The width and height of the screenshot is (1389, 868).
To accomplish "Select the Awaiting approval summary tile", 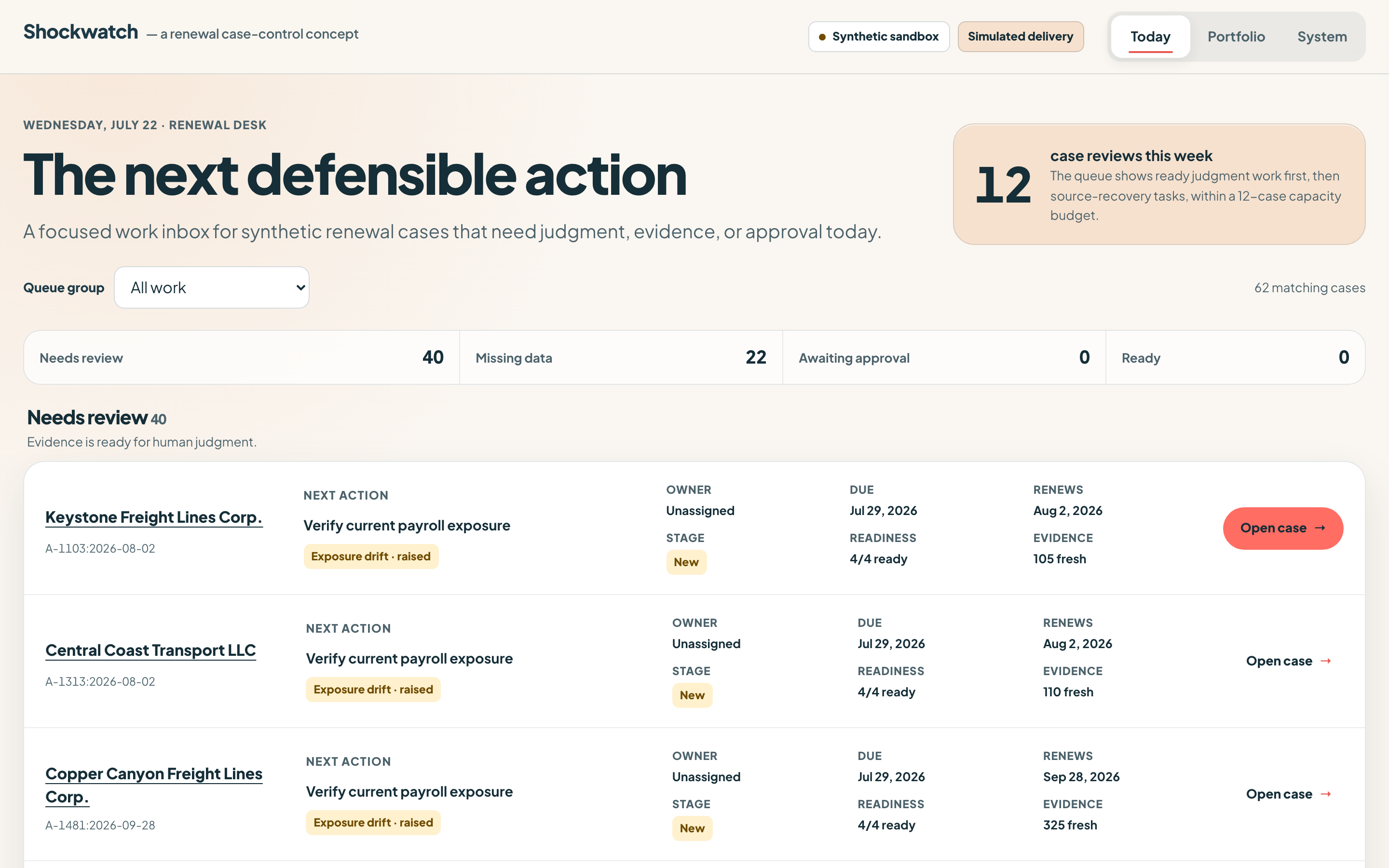I will point(944,358).
